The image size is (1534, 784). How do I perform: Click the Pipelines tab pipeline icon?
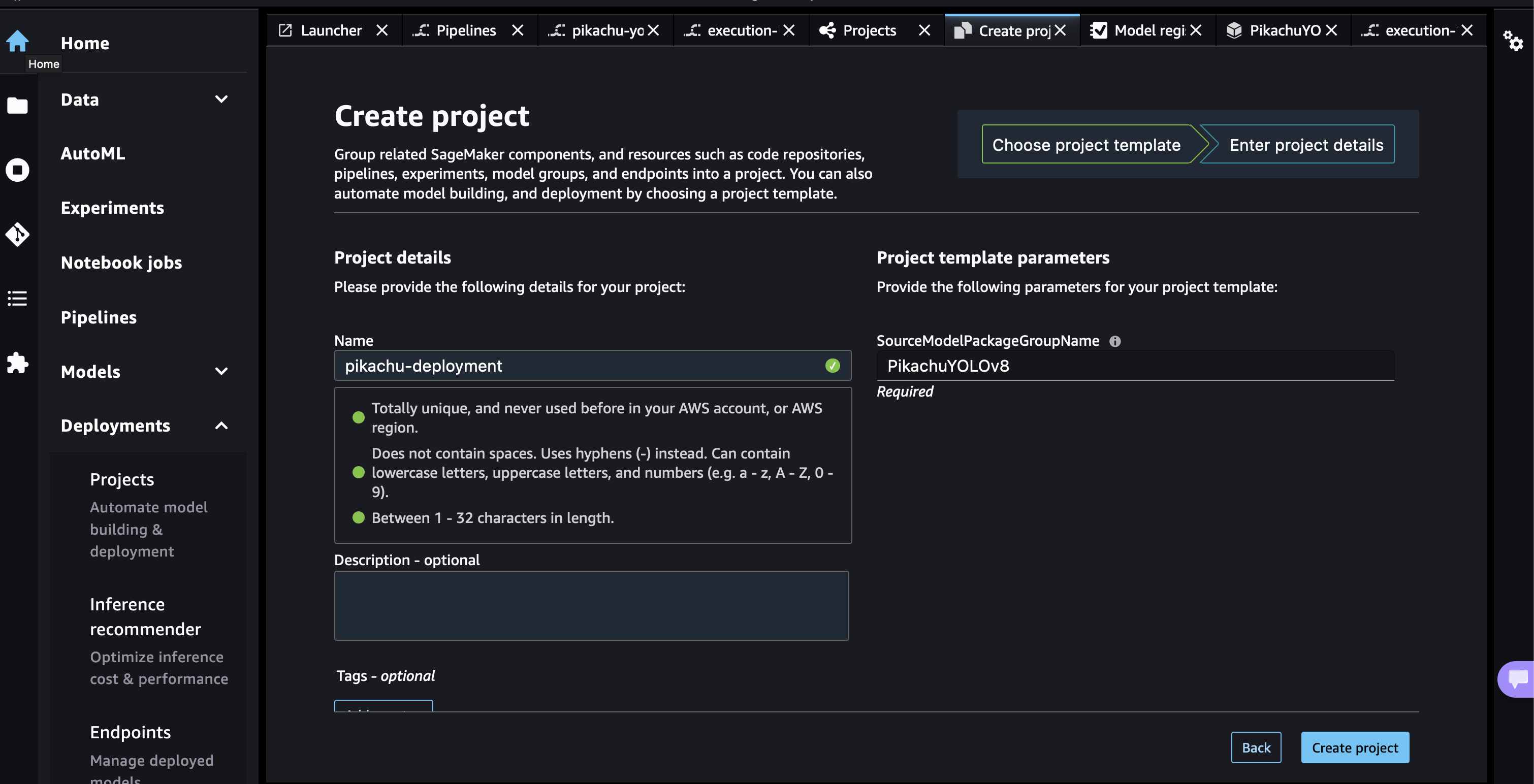point(421,30)
